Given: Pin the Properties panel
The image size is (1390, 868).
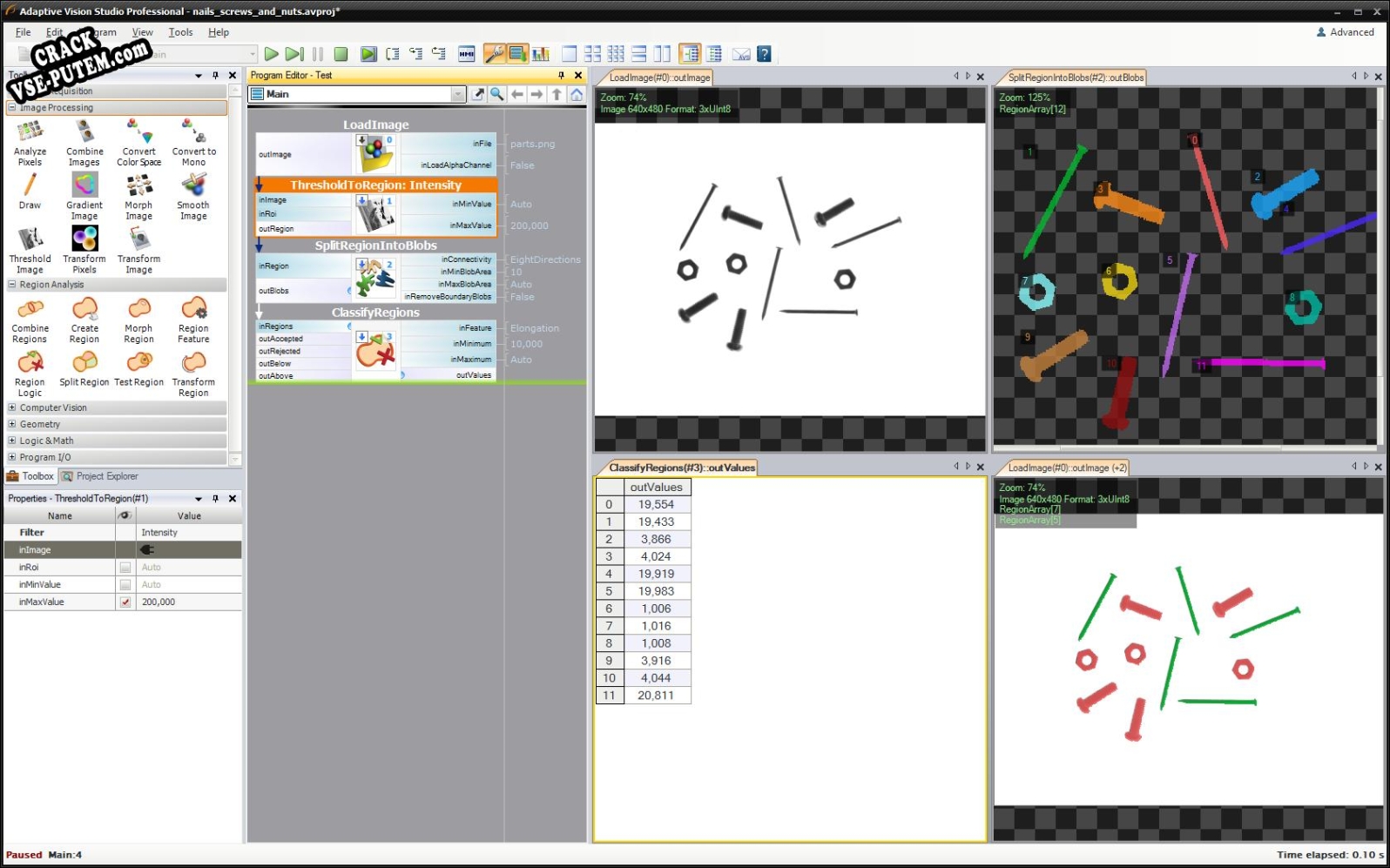Looking at the screenshot, I should click(215, 499).
